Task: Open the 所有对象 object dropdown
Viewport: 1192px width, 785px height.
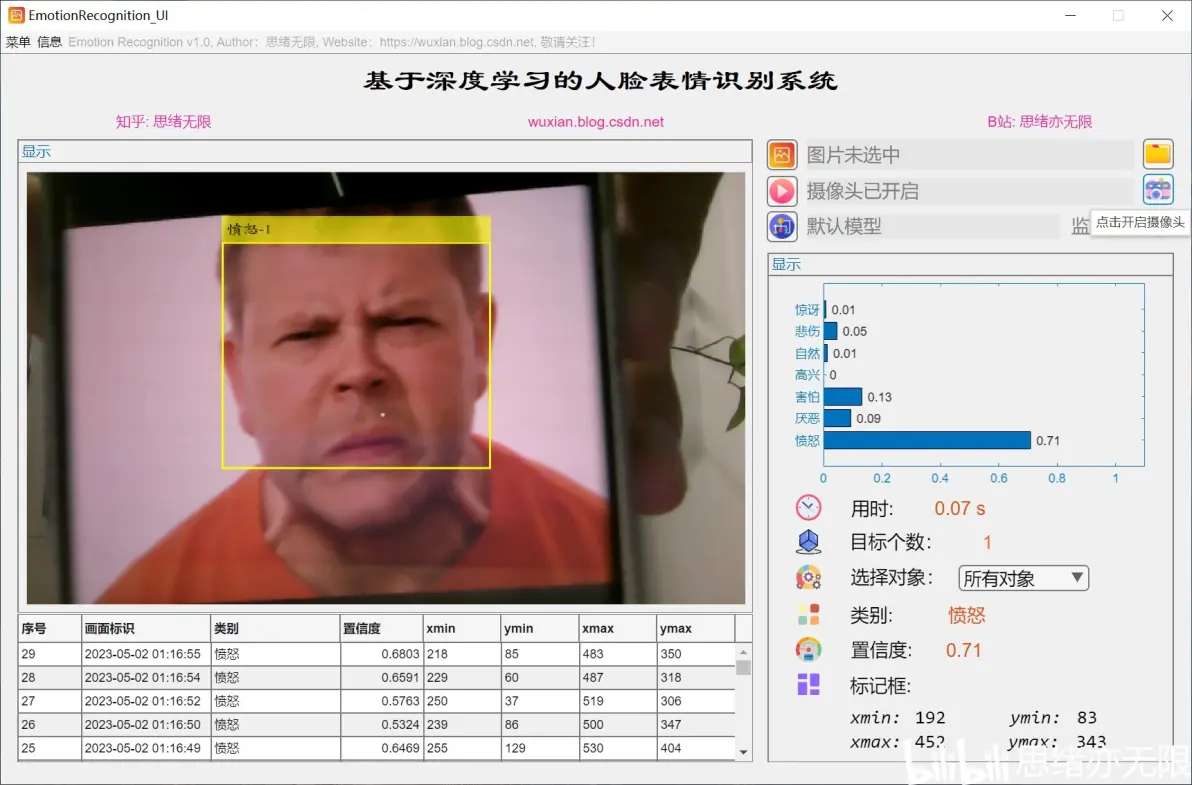Action: (x=1023, y=578)
